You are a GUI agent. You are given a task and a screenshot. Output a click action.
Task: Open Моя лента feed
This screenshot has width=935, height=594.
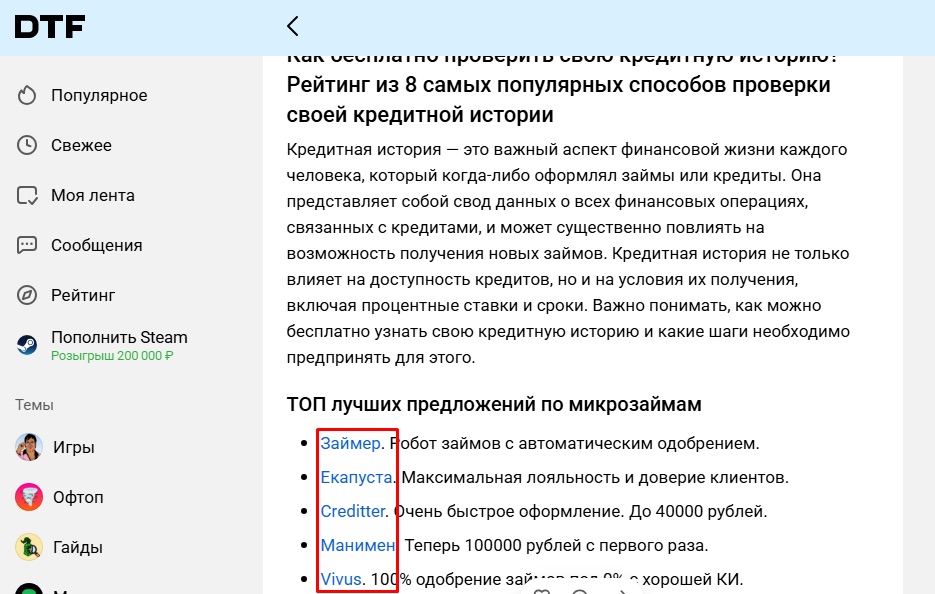[93, 196]
